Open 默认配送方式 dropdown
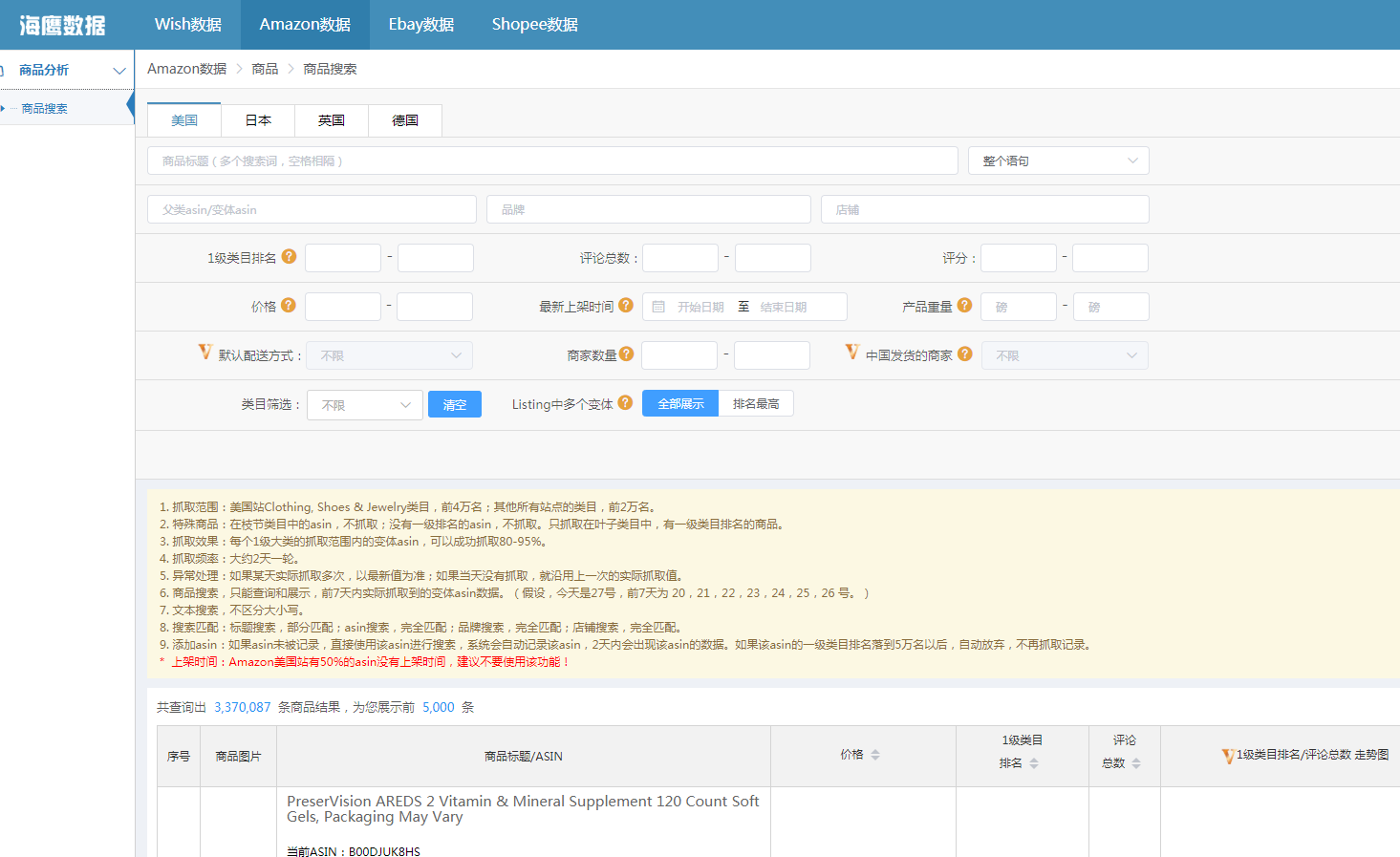 coord(389,355)
